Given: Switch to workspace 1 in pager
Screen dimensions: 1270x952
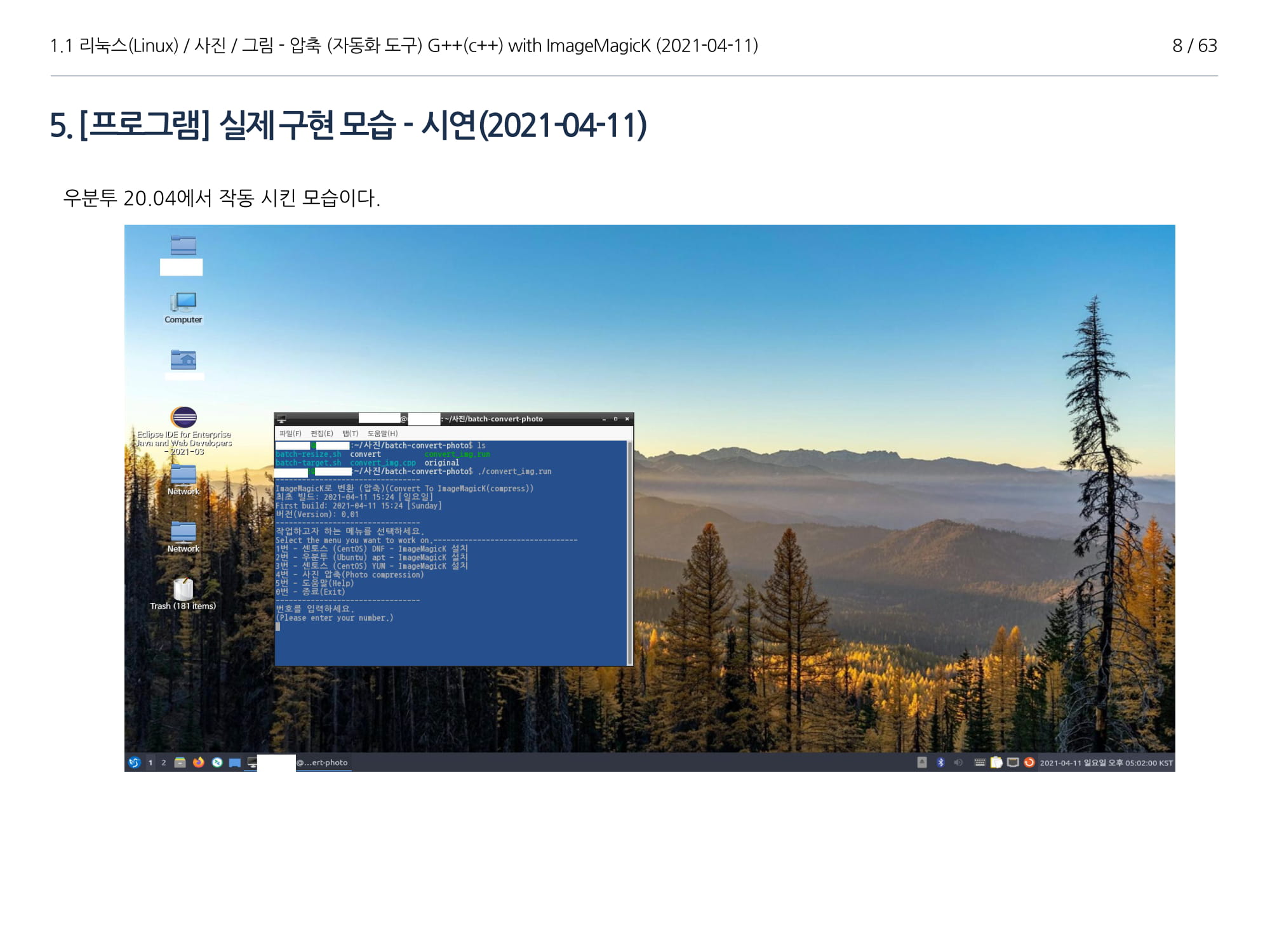Looking at the screenshot, I should [150, 762].
